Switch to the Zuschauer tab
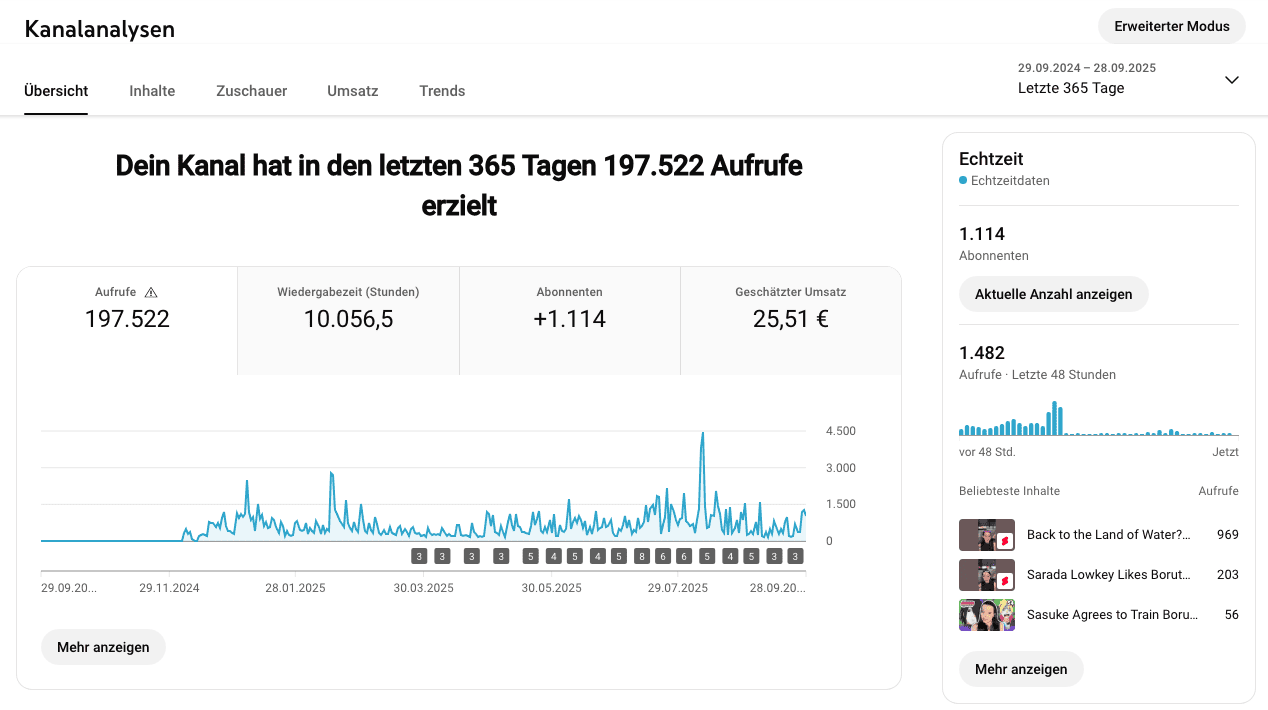The image size is (1268, 710). (x=252, y=91)
